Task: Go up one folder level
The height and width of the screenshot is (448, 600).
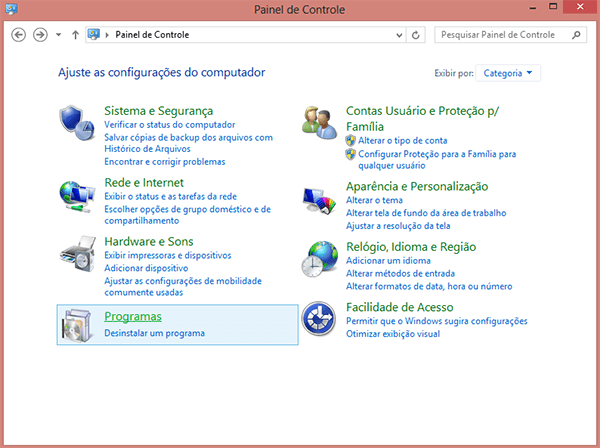Action: pyautogui.click(x=76, y=35)
